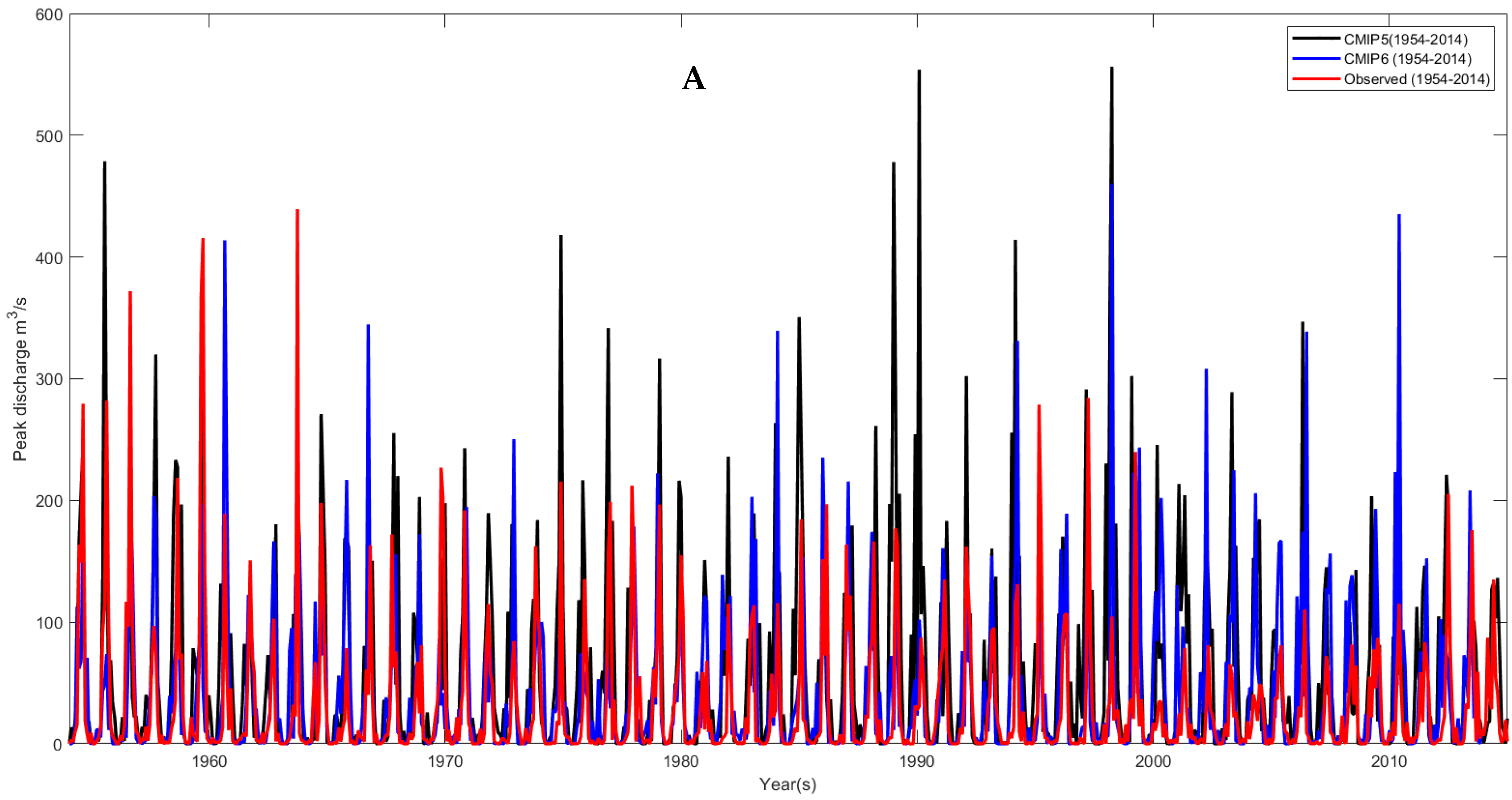Viewport: 1512px width, 800px height.
Task: Select the black CMIP5 legend line sample
Action: 1316,39
